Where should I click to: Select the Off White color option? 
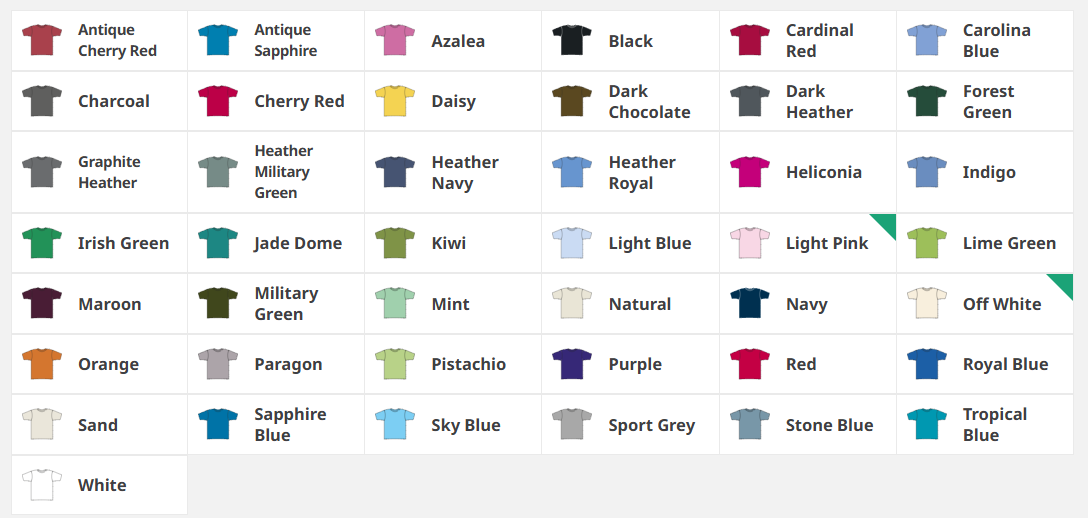point(985,304)
